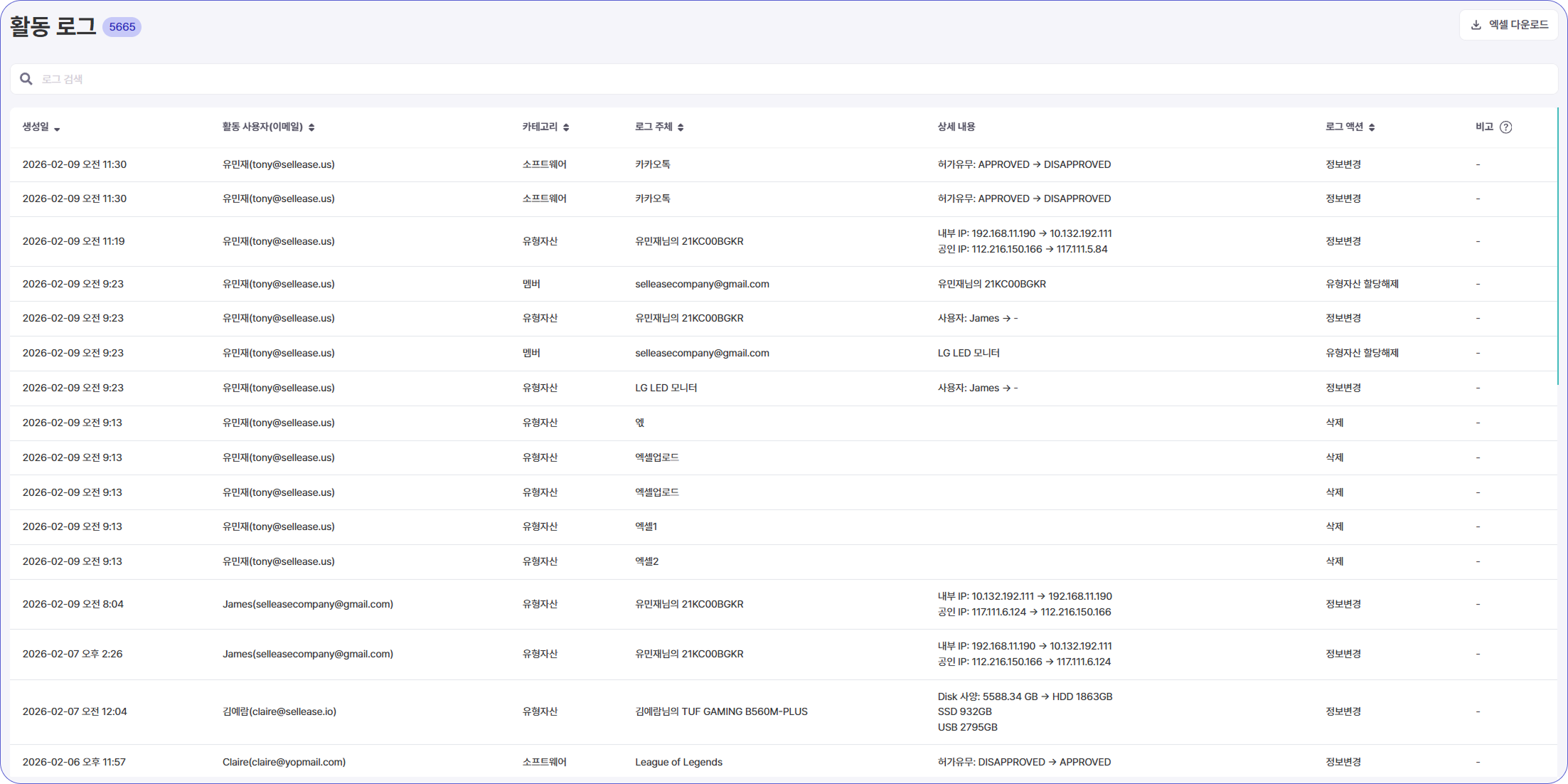Focus the 로그 검색 search field
Image resolution: width=1568 pixels, height=784 pixels.
coord(782,79)
